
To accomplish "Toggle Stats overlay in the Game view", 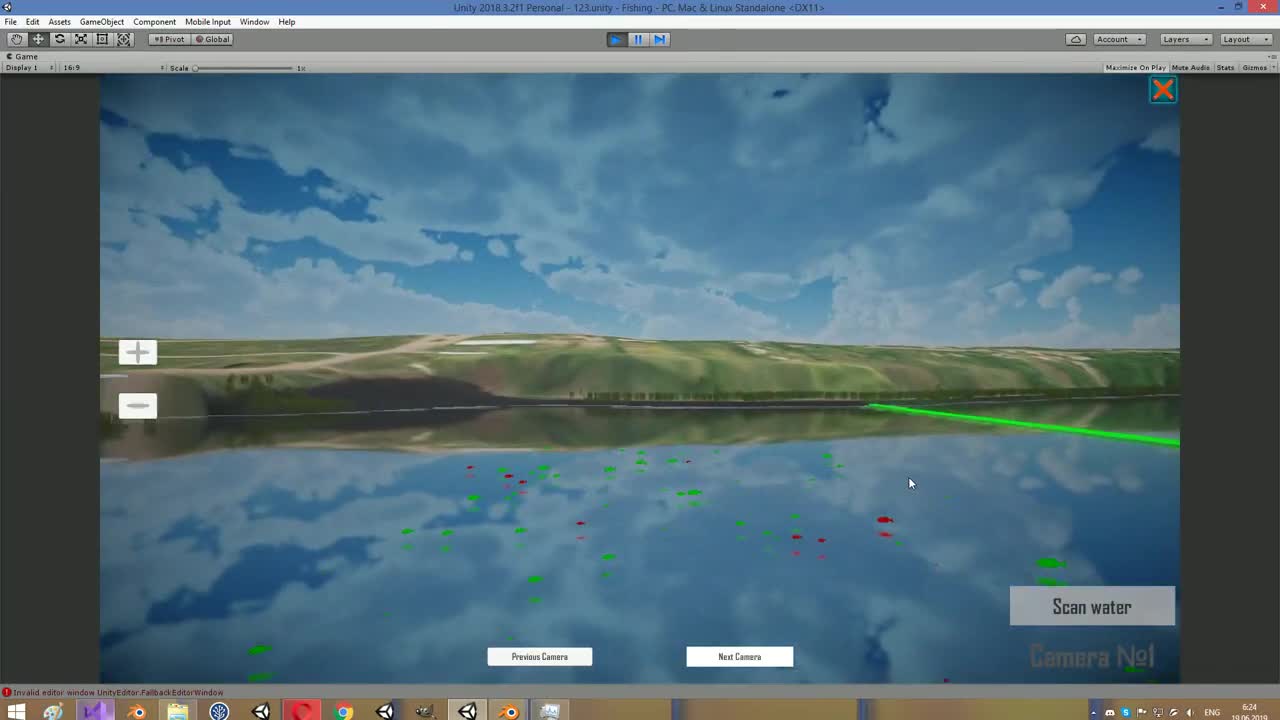I will (x=1225, y=67).
